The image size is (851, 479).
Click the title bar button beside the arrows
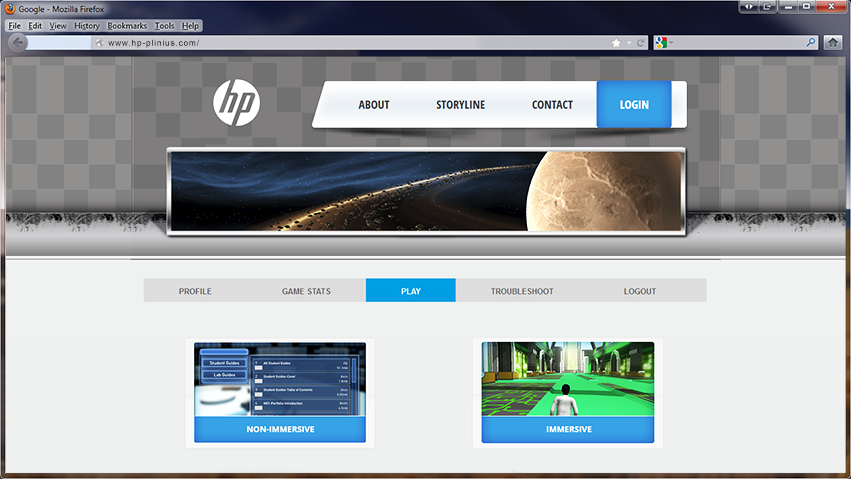(767, 7)
